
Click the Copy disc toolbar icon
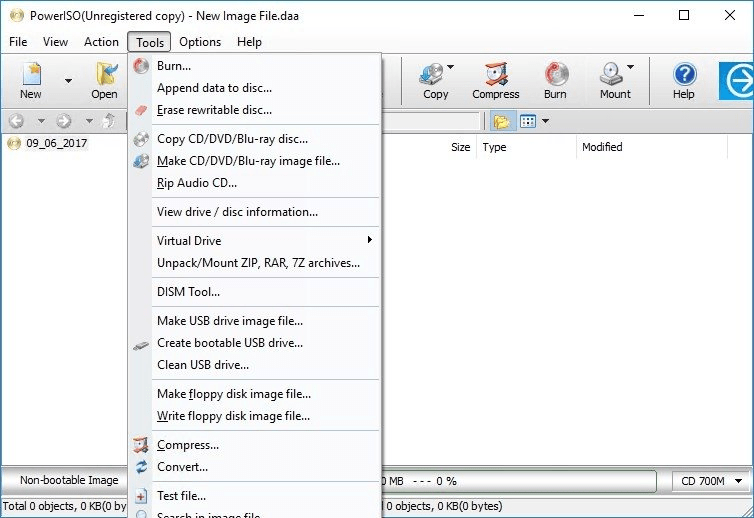[x=435, y=80]
